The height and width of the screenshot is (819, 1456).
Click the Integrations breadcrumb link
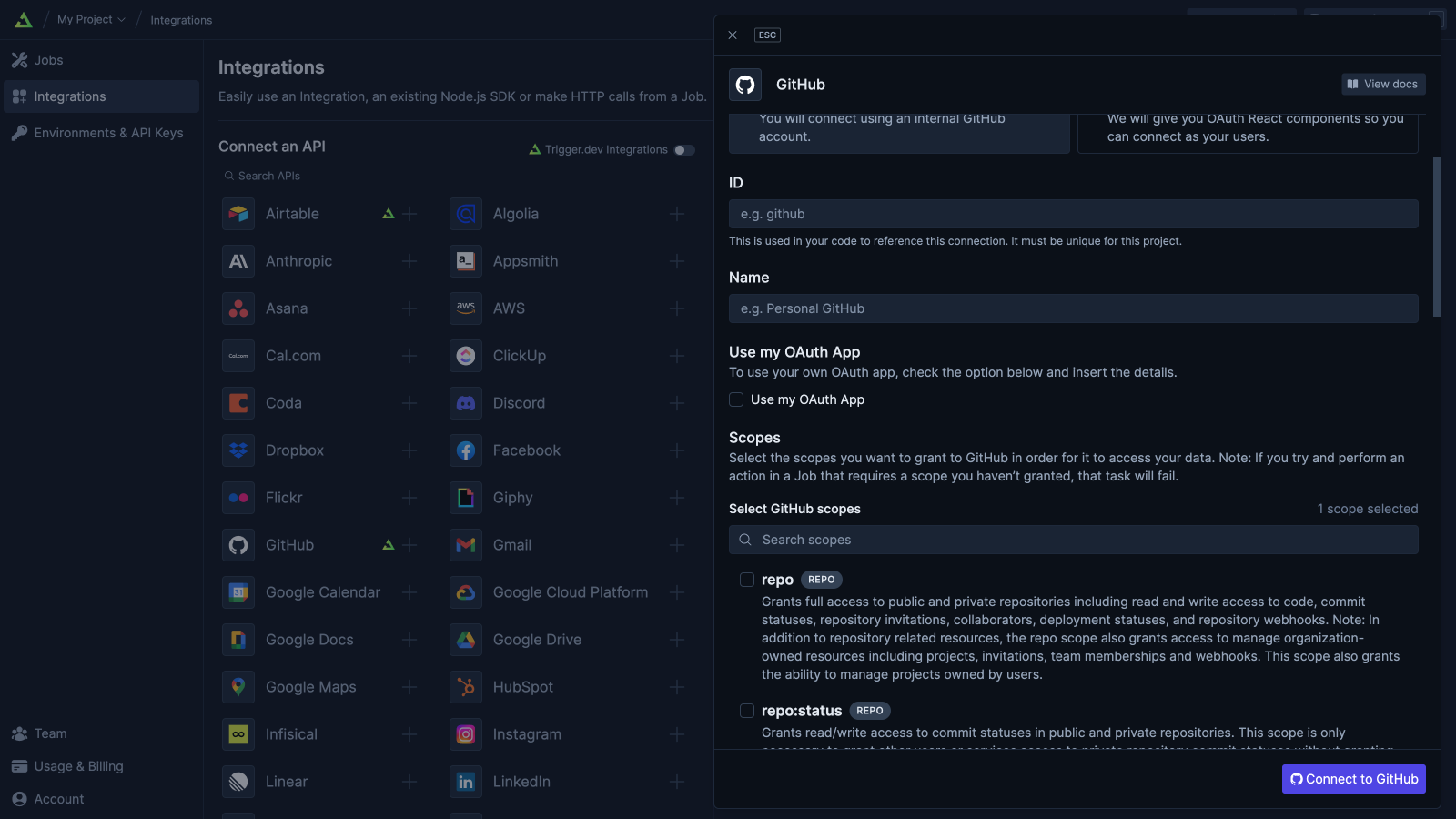tap(181, 20)
